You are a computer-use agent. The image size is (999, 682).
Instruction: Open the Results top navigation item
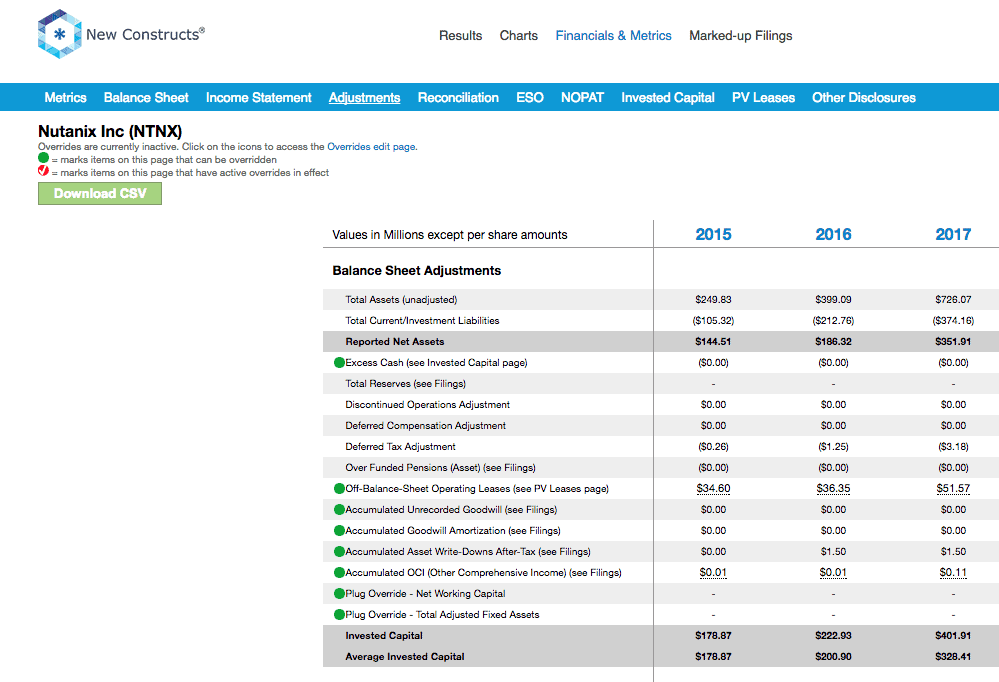461,36
